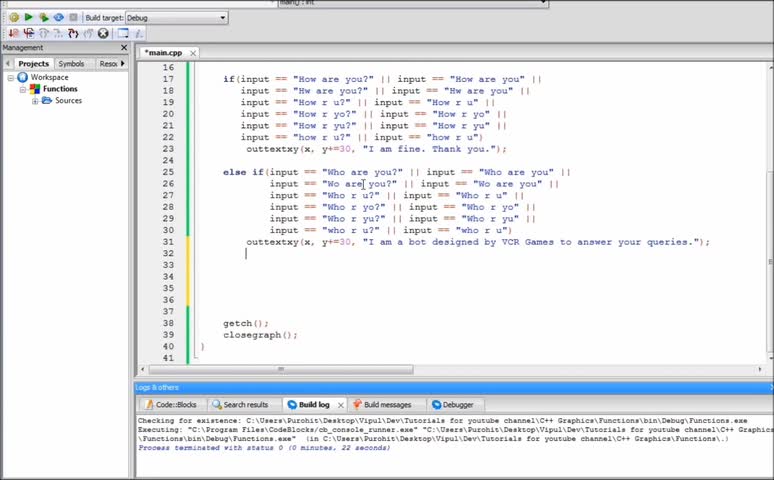Click the else if keyword on line 25
The image size is (774, 480).
click(x=243, y=172)
